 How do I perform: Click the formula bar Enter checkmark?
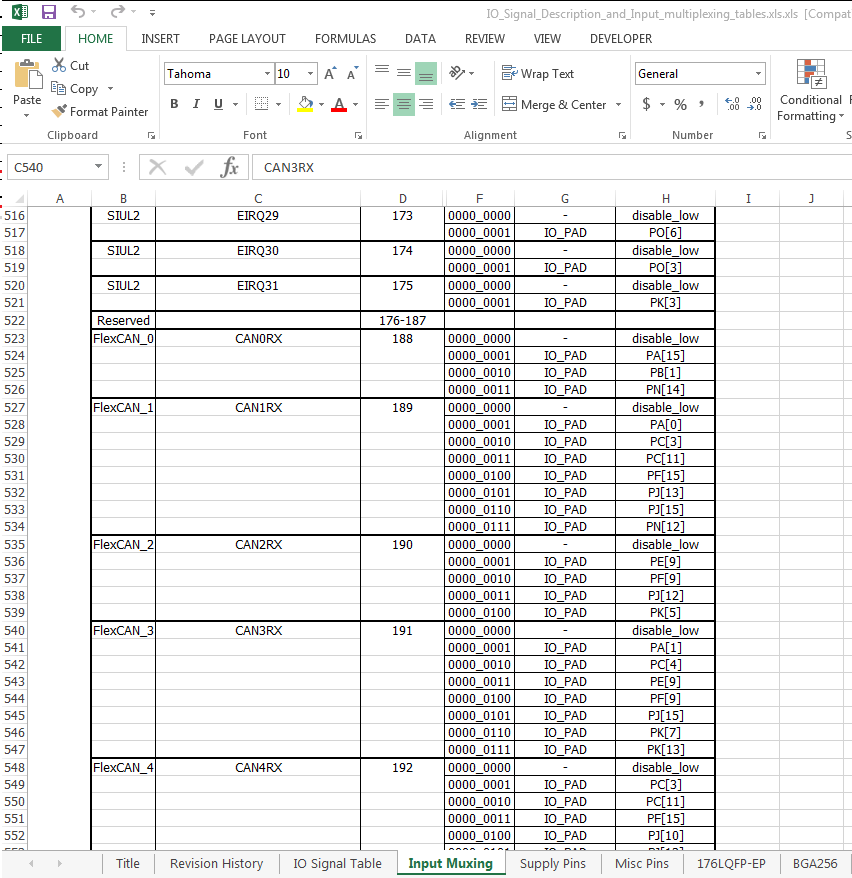pyautogui.click(x=194, y=167)
